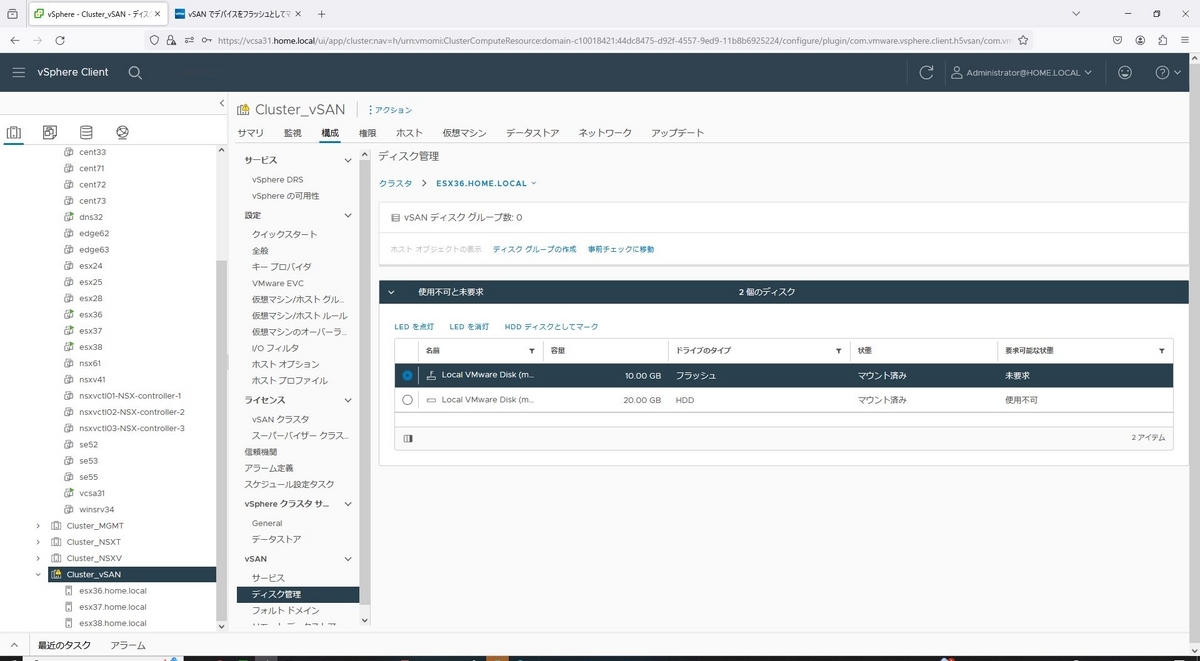The width and height of the screenshot is (1200, 661).
Task: Collapse the 設定 section
Action: [348, 215]
